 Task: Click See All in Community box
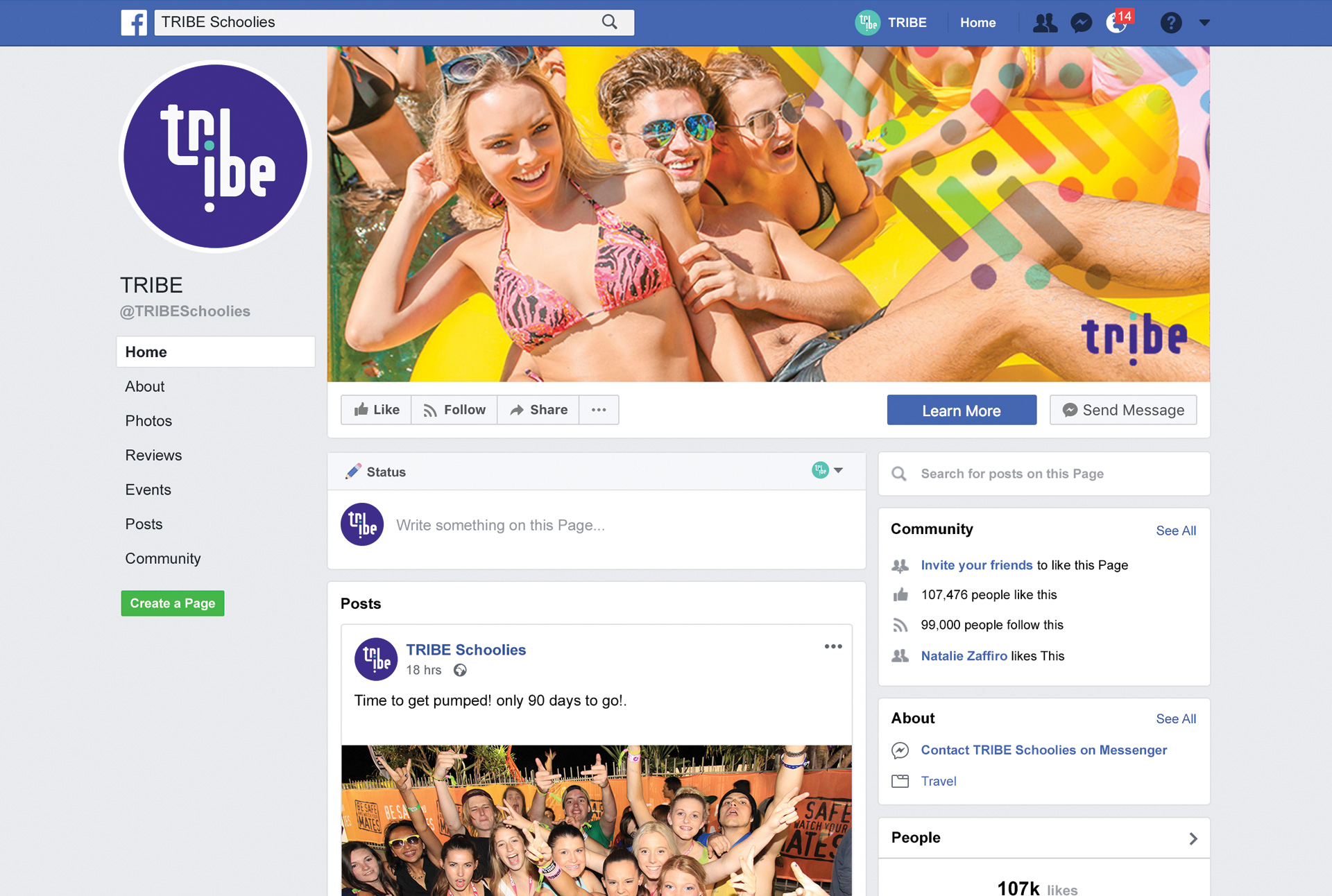tap(1176, 531)
